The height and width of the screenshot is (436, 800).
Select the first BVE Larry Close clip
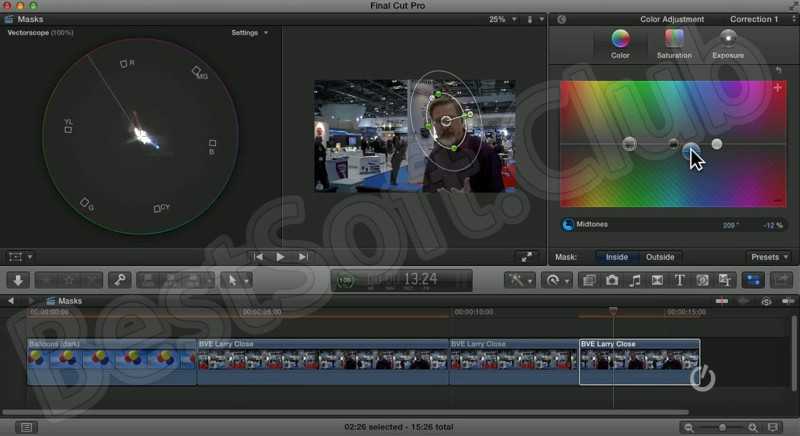[323, 362]
